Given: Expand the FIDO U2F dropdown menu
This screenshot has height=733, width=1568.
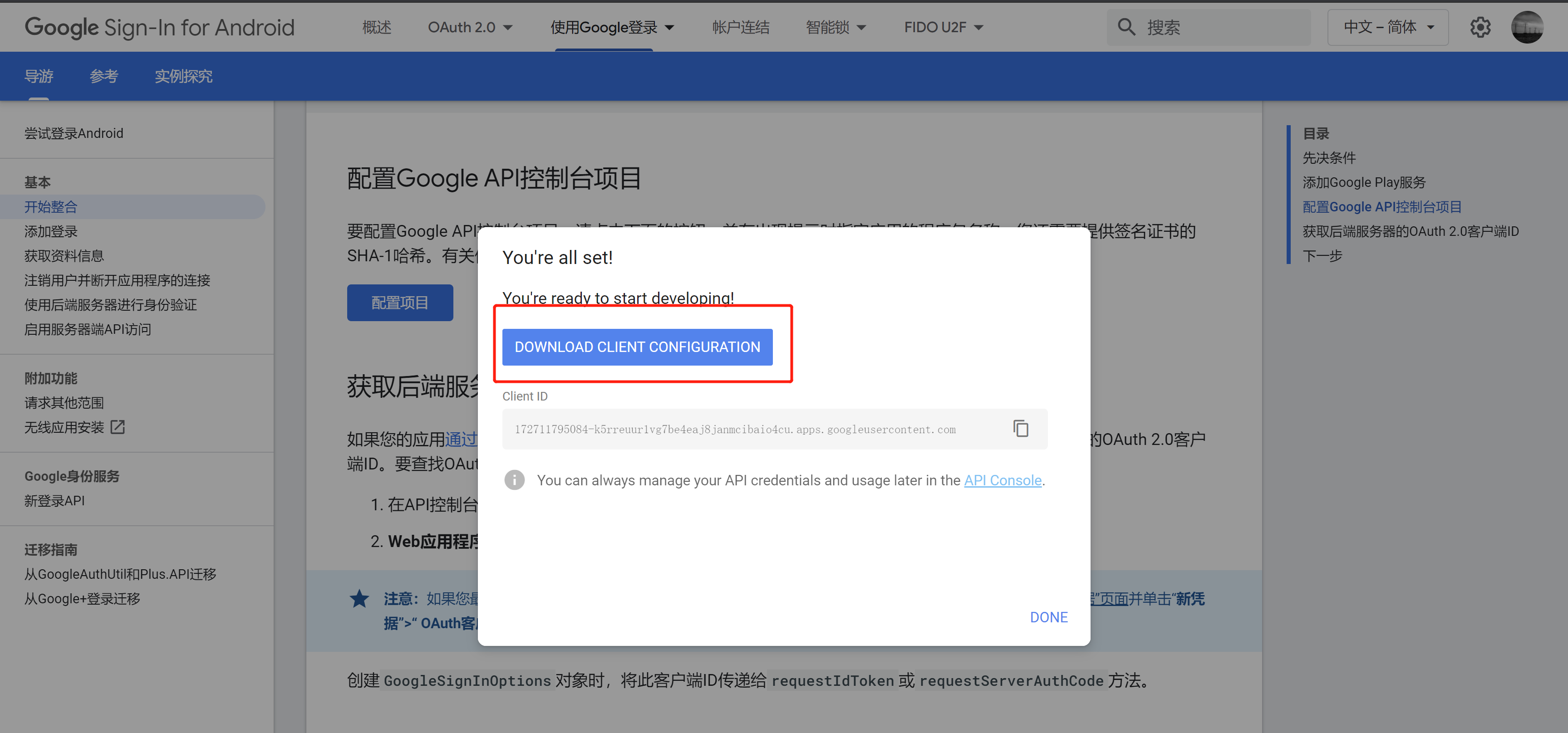Looking at the screenshot, I should [944, 27].
